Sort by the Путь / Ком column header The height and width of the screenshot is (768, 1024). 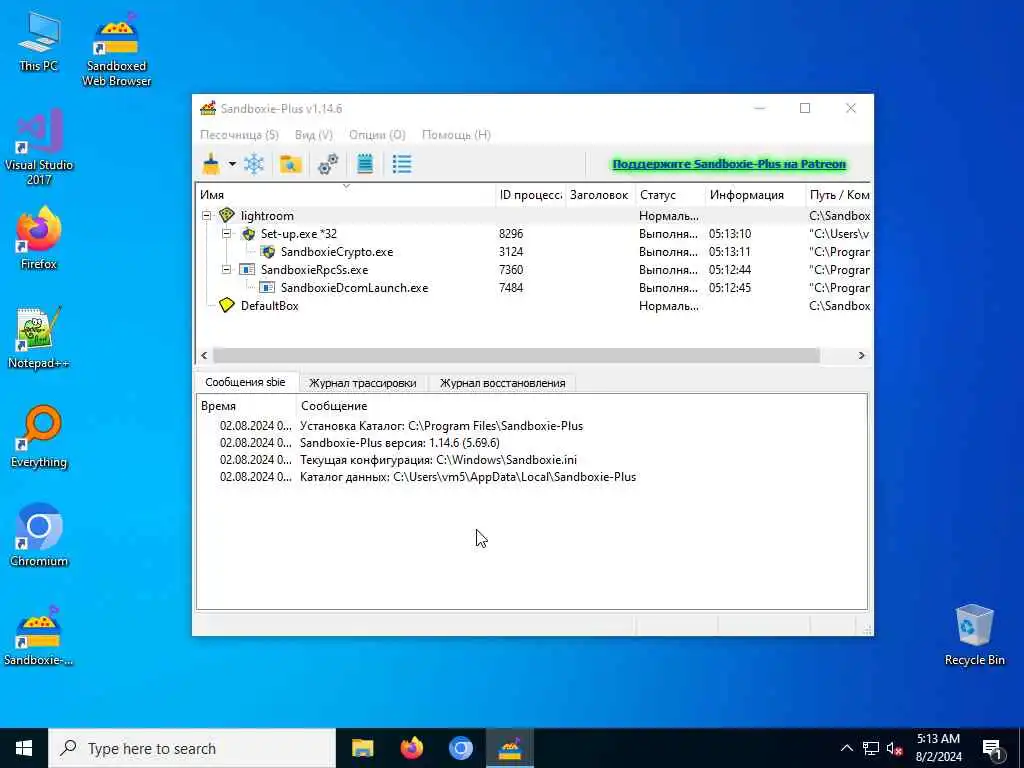click(839, 195)
